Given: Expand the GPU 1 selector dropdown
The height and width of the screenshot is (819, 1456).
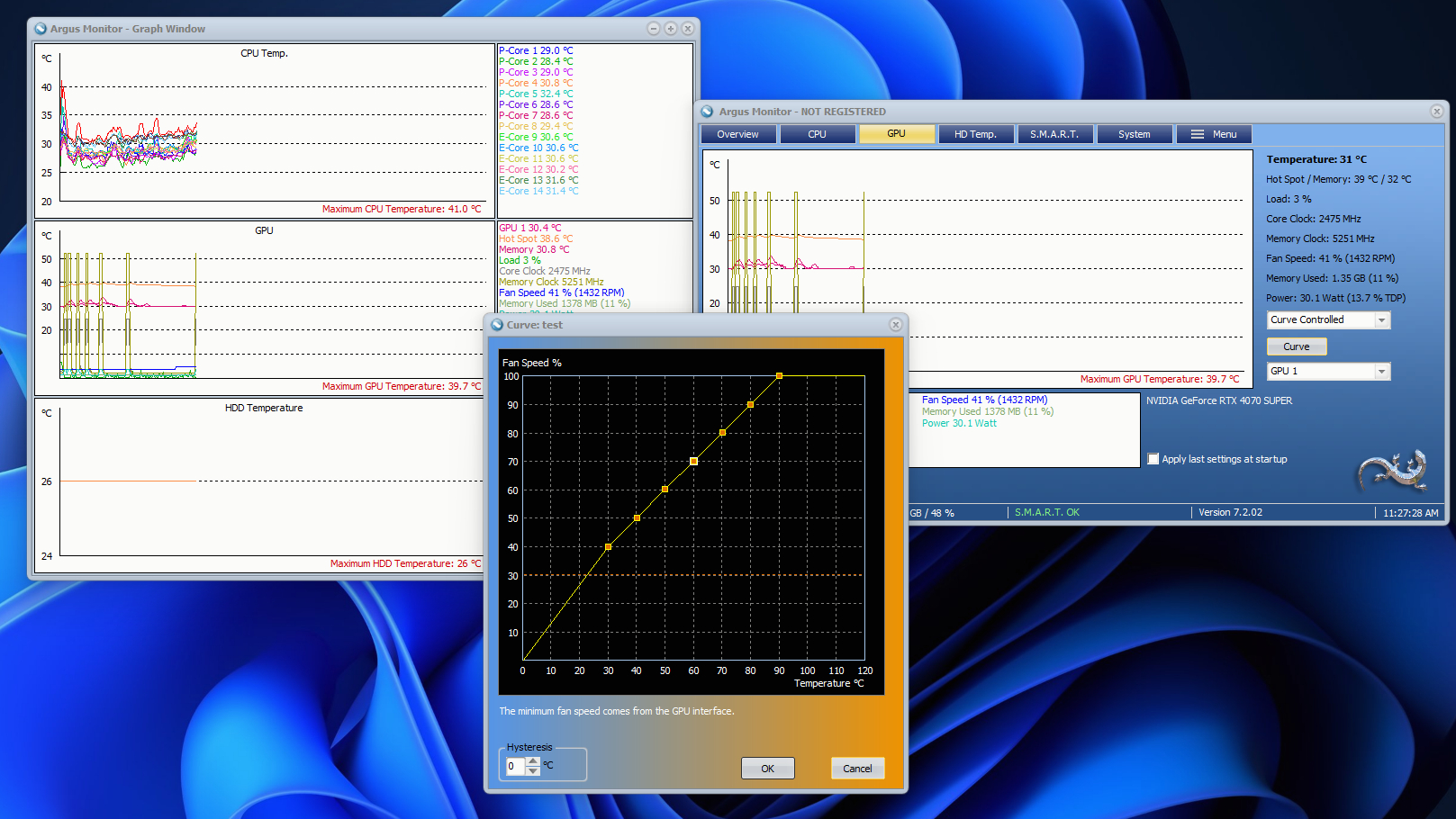Looking at the screenshot, I should pos(1381,372).
